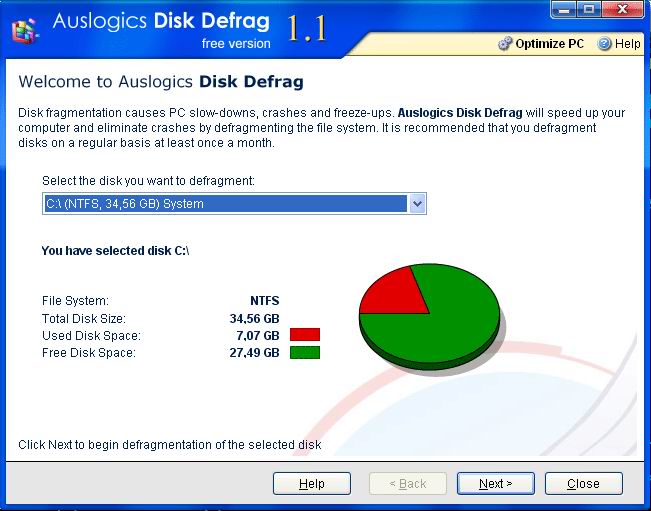Click the 'Free Disk Space:' label
Viewport: 651px width, 511px height.
pos(89,353)
